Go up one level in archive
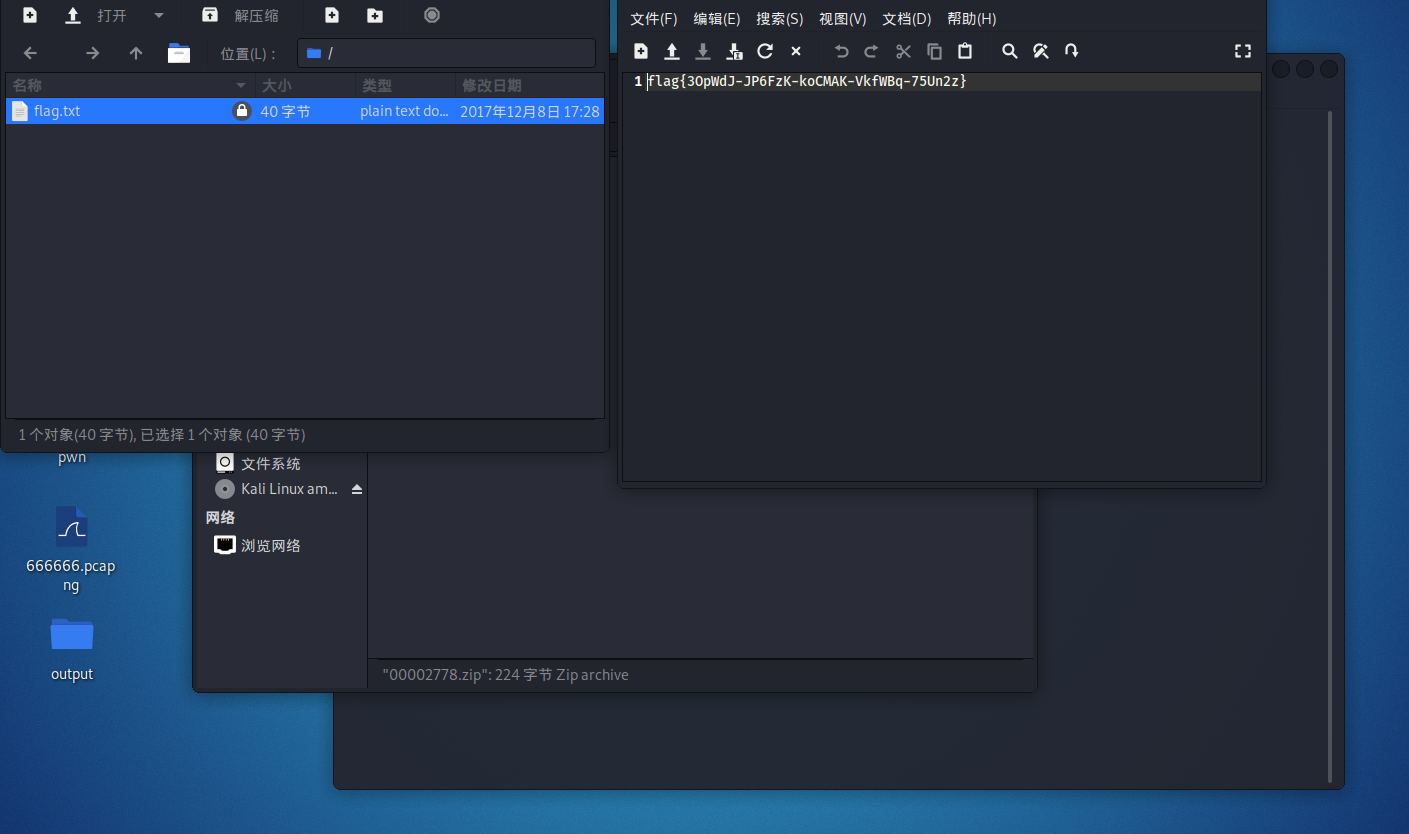Screen dimensions: 1409x834 pos(136,53)
